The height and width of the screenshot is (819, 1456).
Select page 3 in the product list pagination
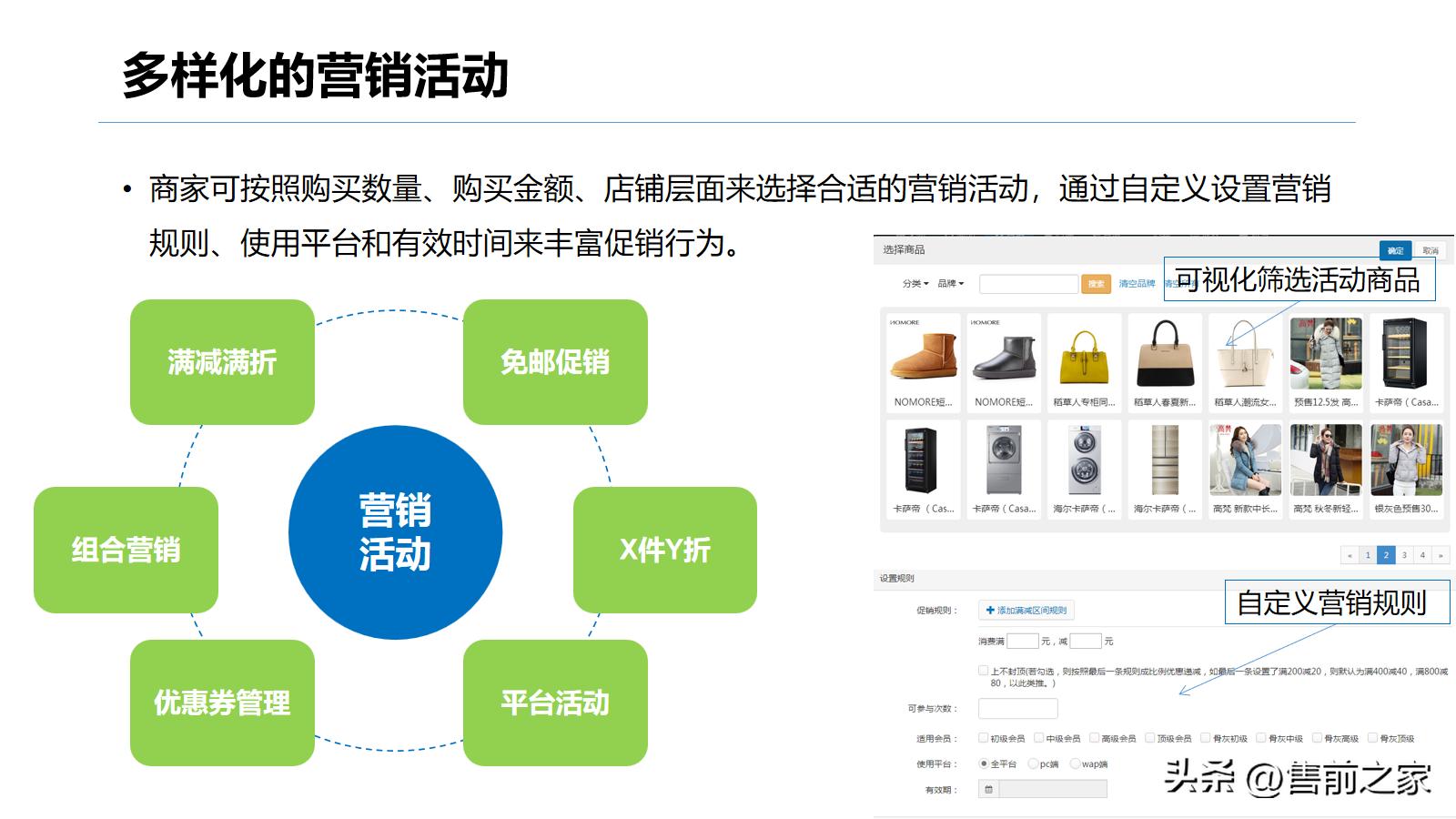pyautogui.click(x=1404, y=554)
